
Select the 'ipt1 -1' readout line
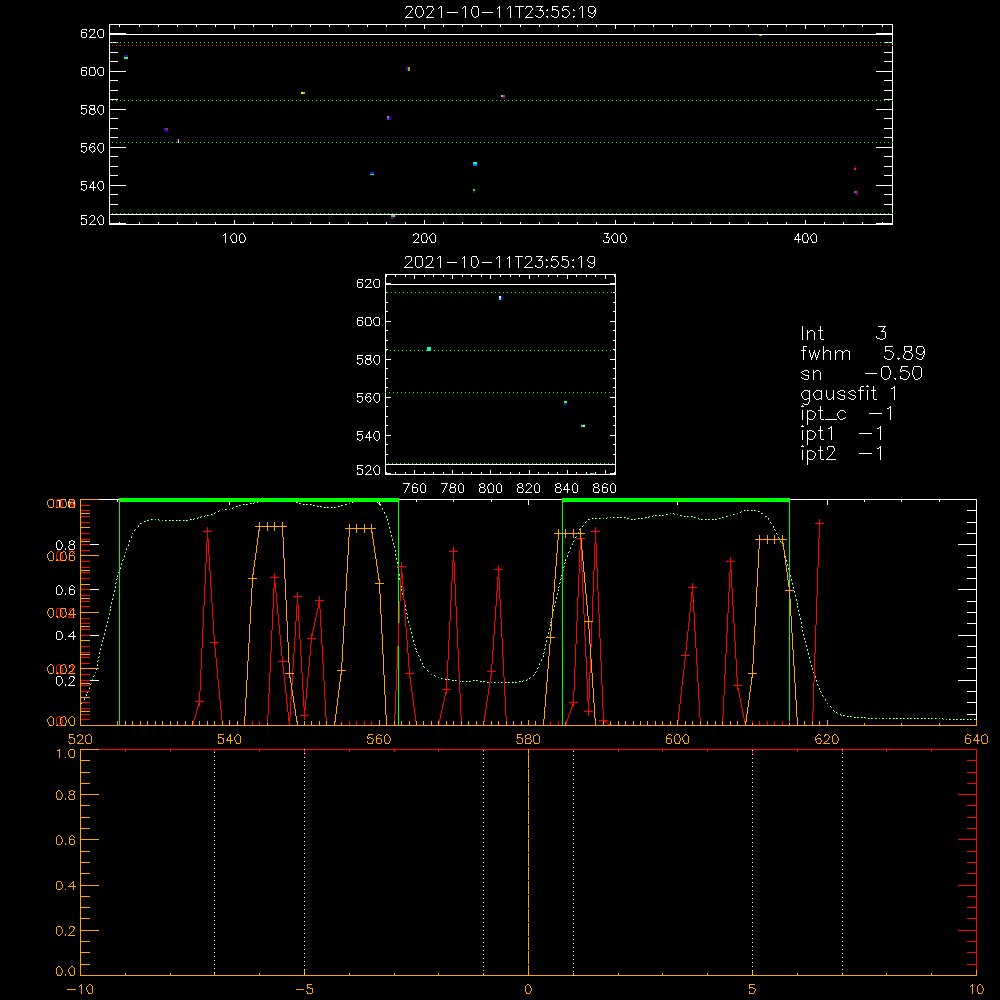pos(842,434)
